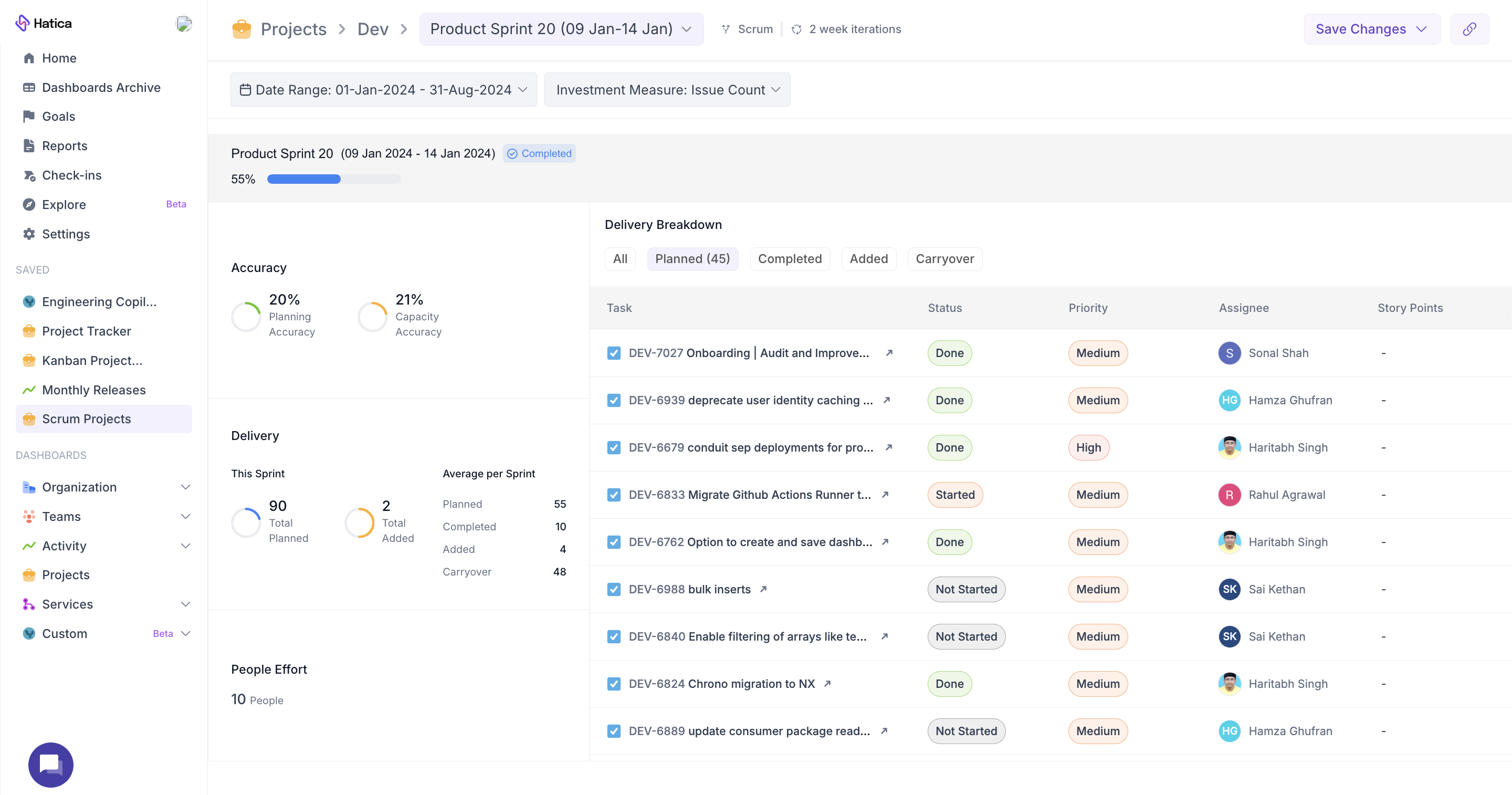Toggle the DEV-6679 task checkbox
1512x795 pixels.
pyautogui.click(x=613, y=447)
